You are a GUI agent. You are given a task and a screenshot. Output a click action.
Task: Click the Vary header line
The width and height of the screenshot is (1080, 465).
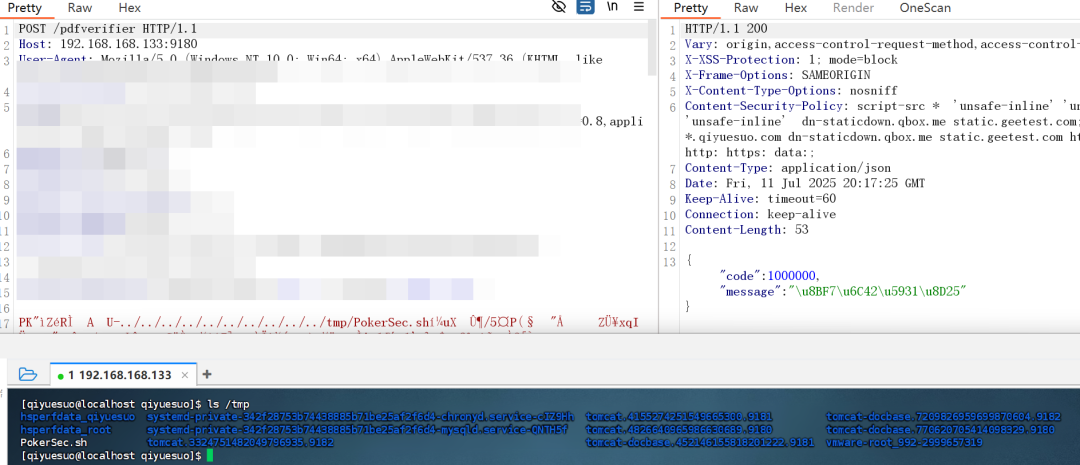point(882,44)
